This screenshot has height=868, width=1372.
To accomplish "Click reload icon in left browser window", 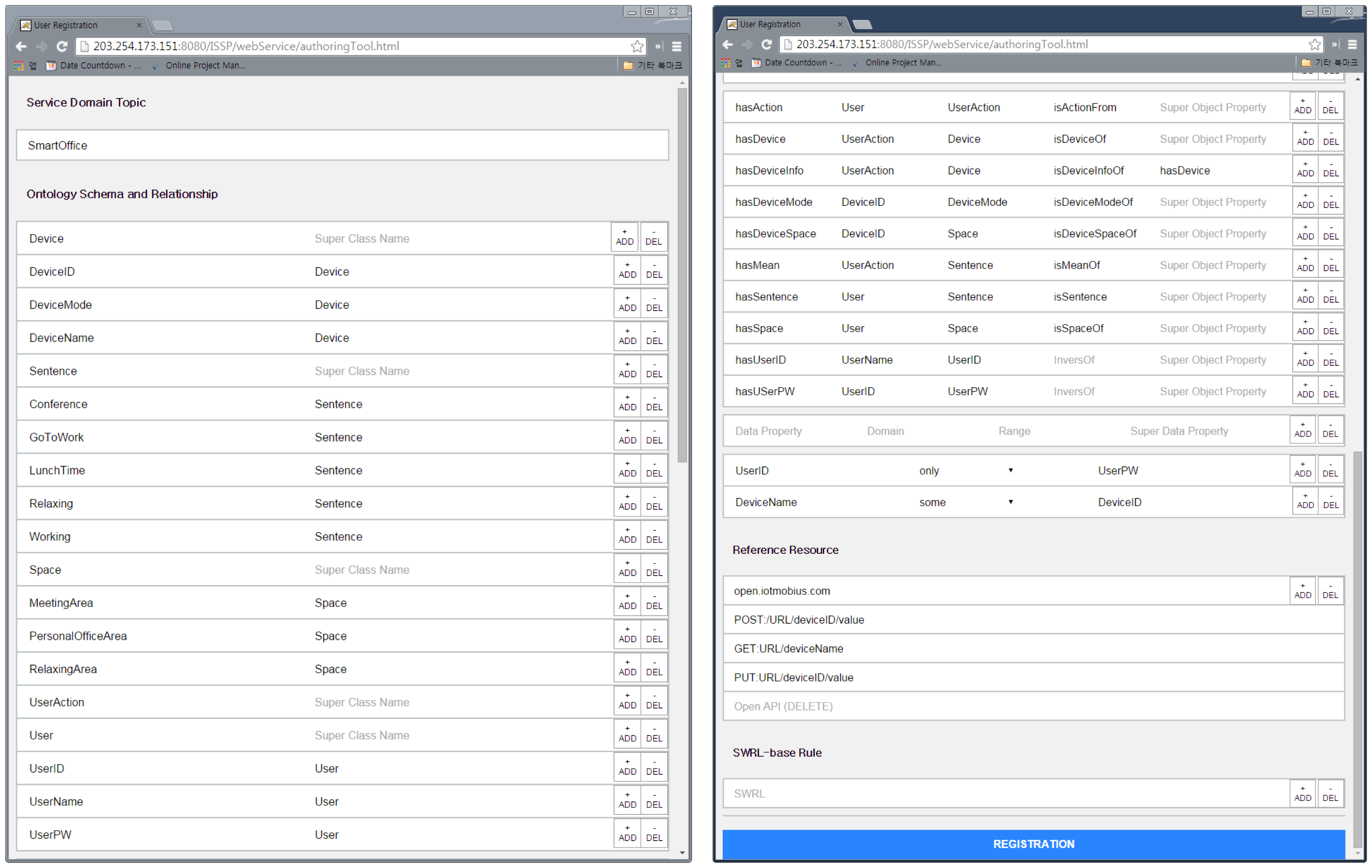I will (62, 46).
